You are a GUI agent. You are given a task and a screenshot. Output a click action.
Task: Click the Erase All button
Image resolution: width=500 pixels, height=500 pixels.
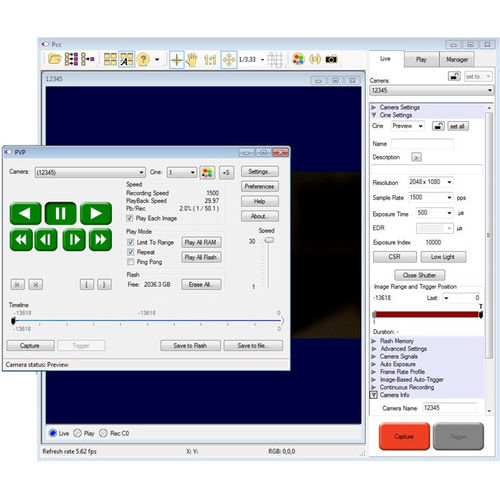point(201,284)
